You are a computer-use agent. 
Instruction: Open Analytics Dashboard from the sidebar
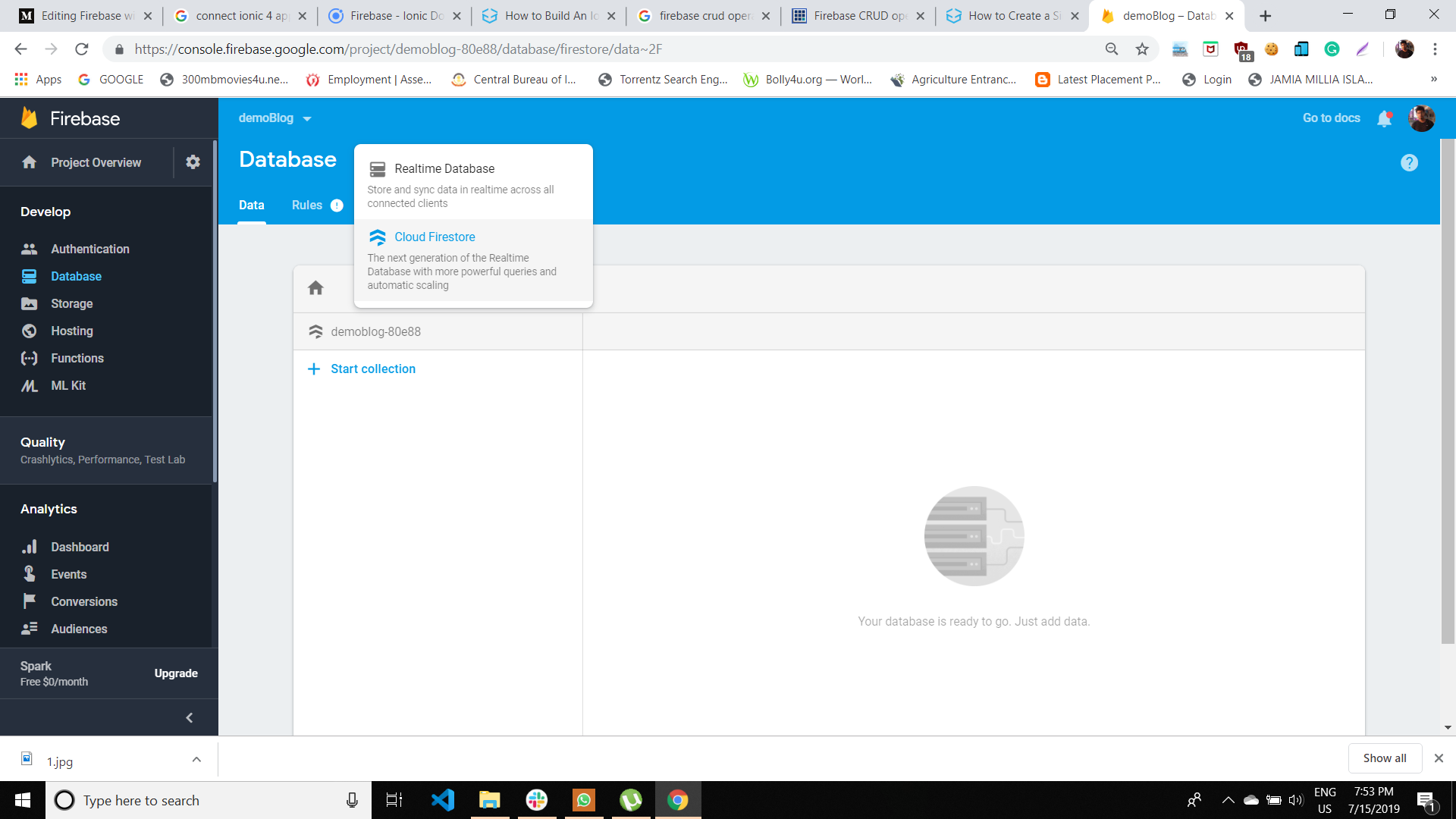80,547
